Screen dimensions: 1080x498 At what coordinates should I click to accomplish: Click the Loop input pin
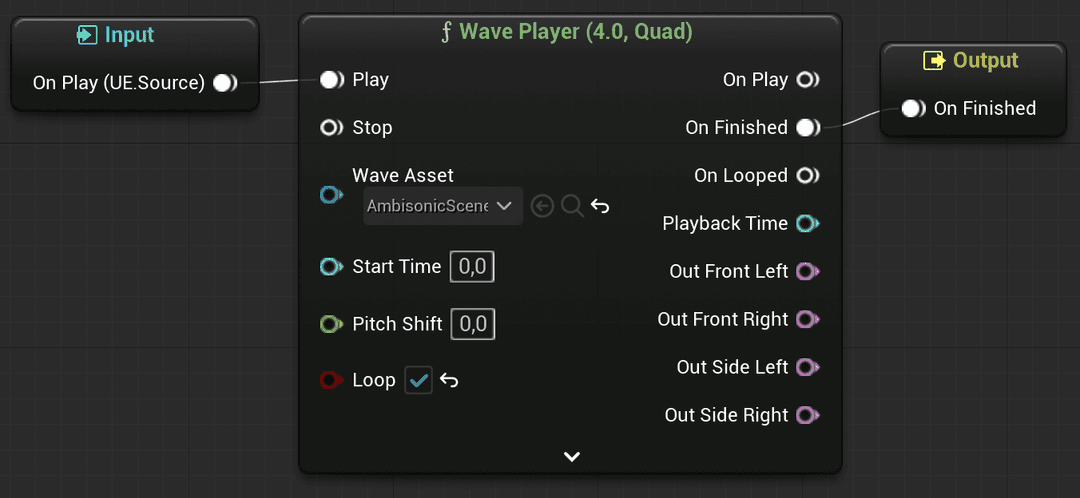tap(331, 380)
